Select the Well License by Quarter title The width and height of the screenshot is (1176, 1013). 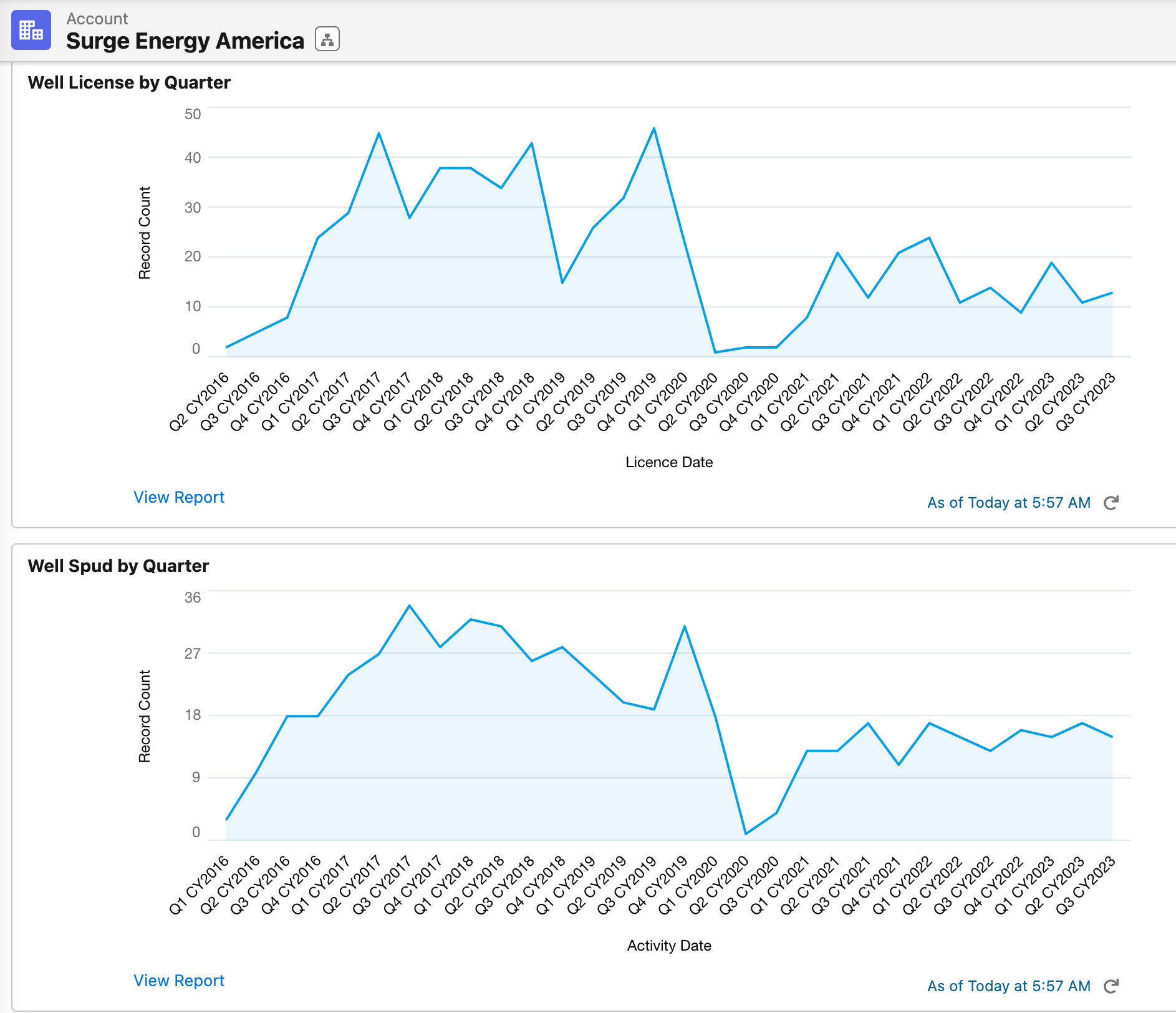click(128, 82)
